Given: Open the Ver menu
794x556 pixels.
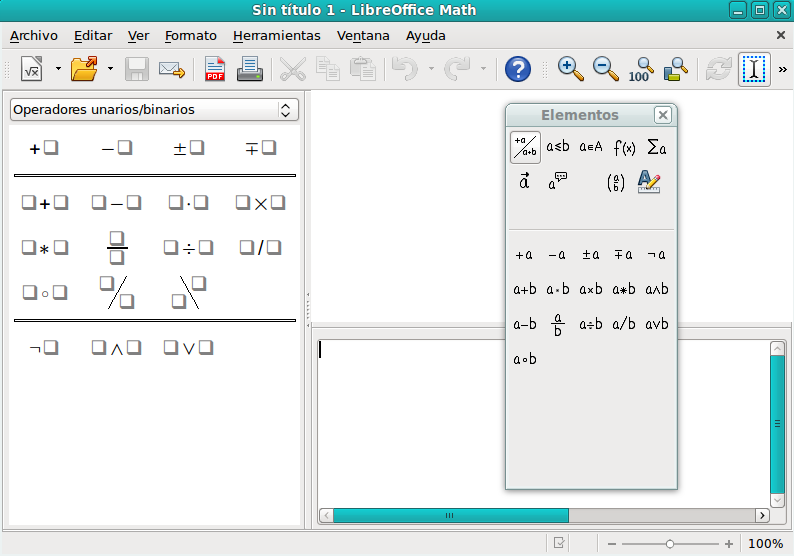Looking at the screenshot, I should (x=138, y=35).
